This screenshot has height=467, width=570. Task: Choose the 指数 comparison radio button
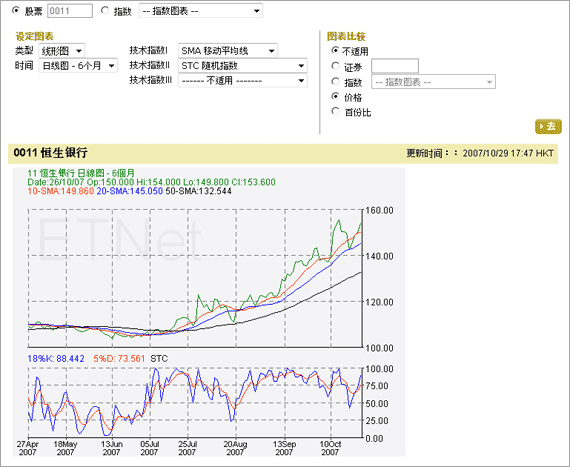tap(335, 81)
